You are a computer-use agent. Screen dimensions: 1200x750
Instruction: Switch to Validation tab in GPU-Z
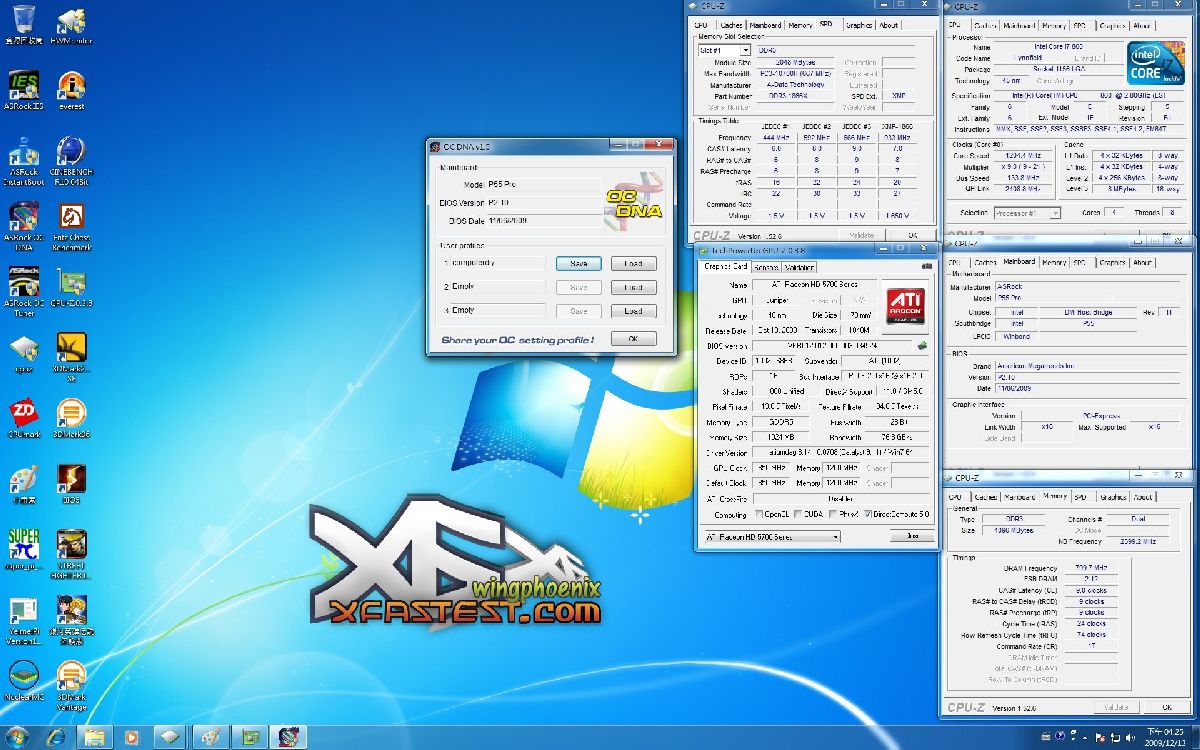click(x=799, y=267)
